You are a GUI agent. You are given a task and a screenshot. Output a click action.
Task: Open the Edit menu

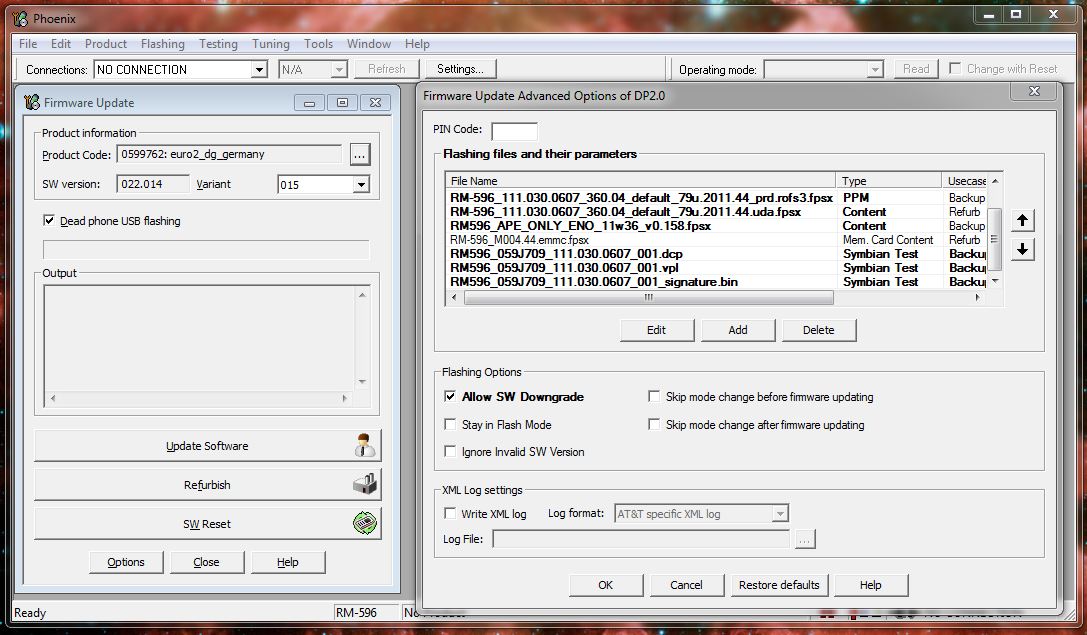point(60,44)
